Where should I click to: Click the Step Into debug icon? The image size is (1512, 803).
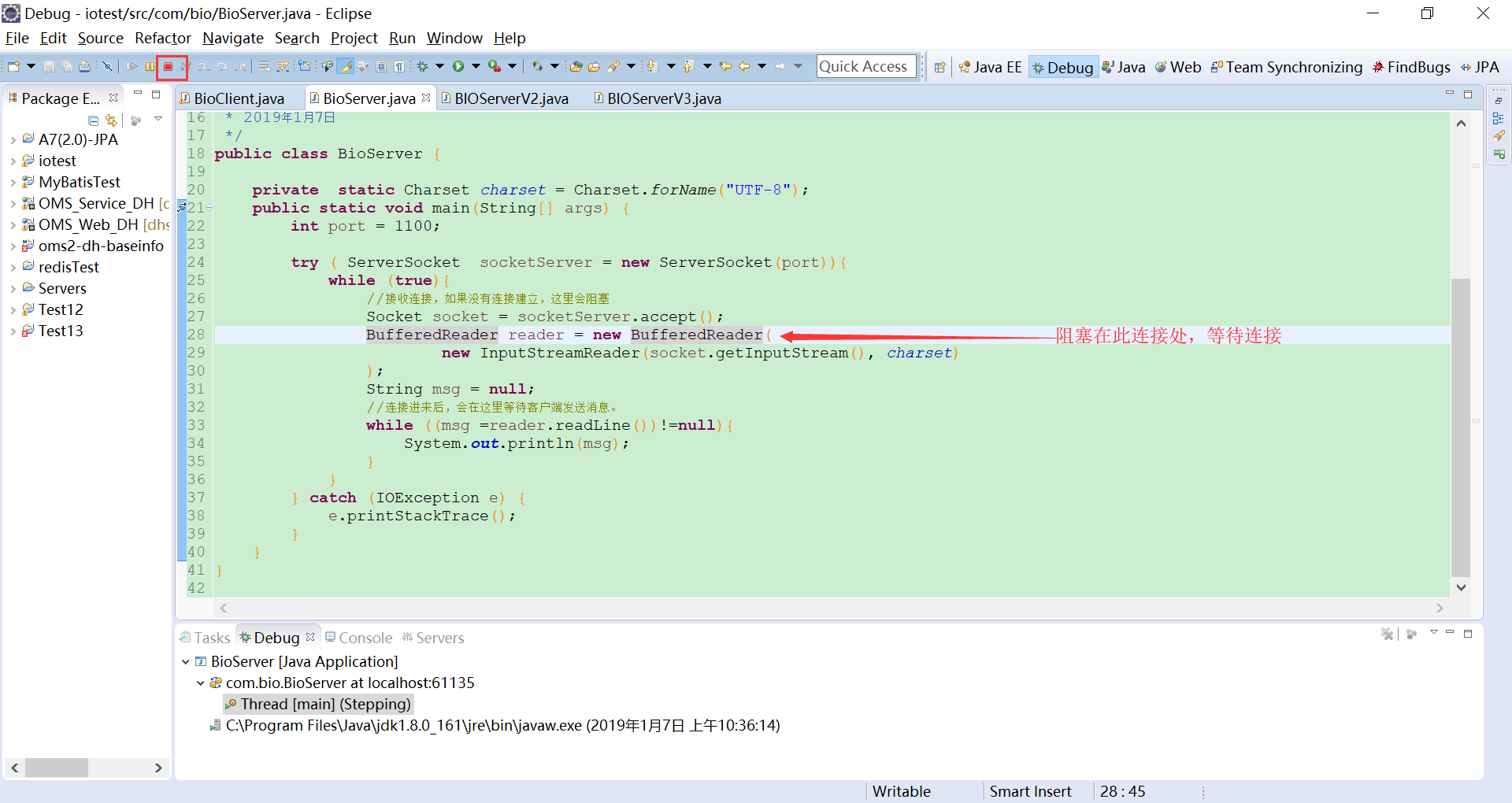tap(204, 67)
